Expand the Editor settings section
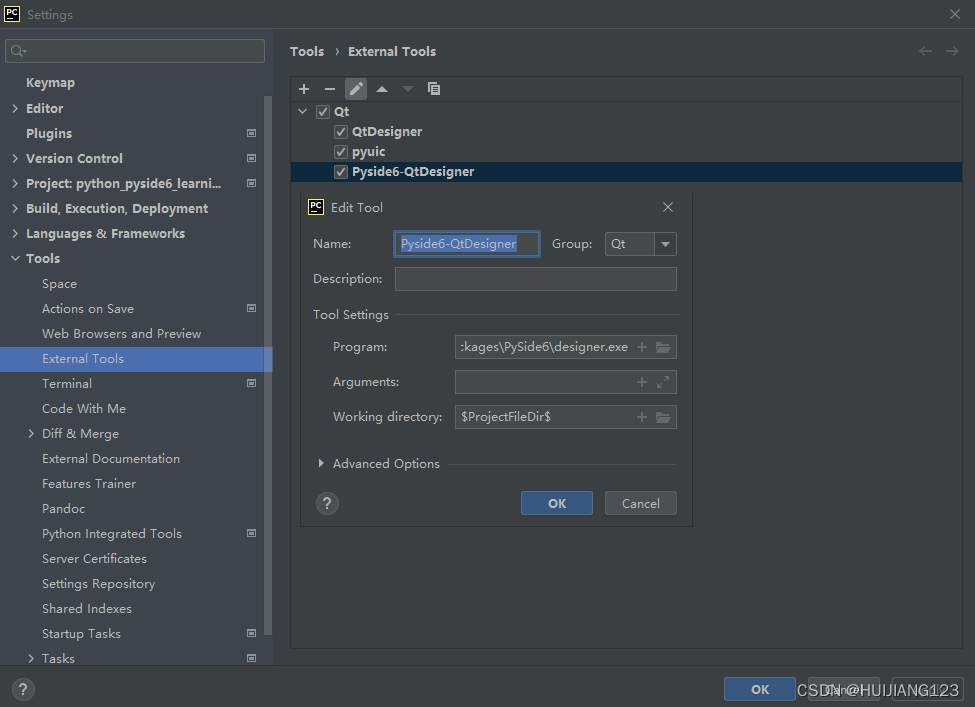 [15, 108]
